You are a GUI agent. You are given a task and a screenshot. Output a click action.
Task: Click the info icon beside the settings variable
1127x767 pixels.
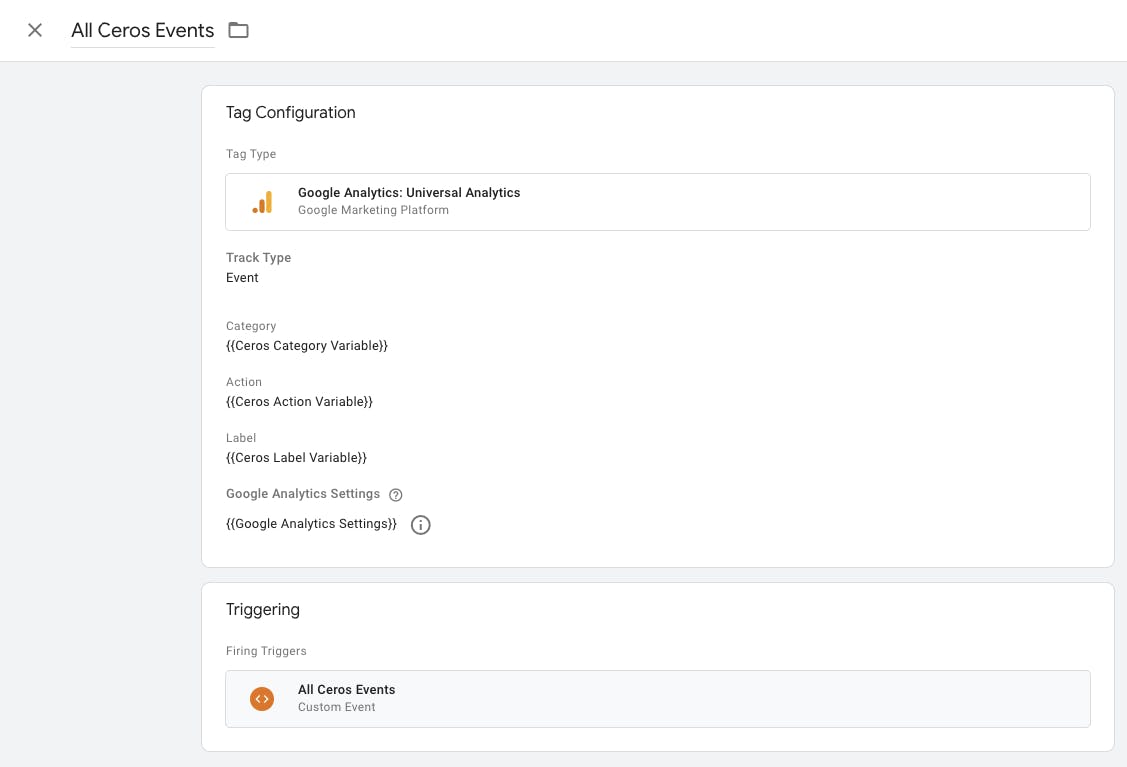421,524
